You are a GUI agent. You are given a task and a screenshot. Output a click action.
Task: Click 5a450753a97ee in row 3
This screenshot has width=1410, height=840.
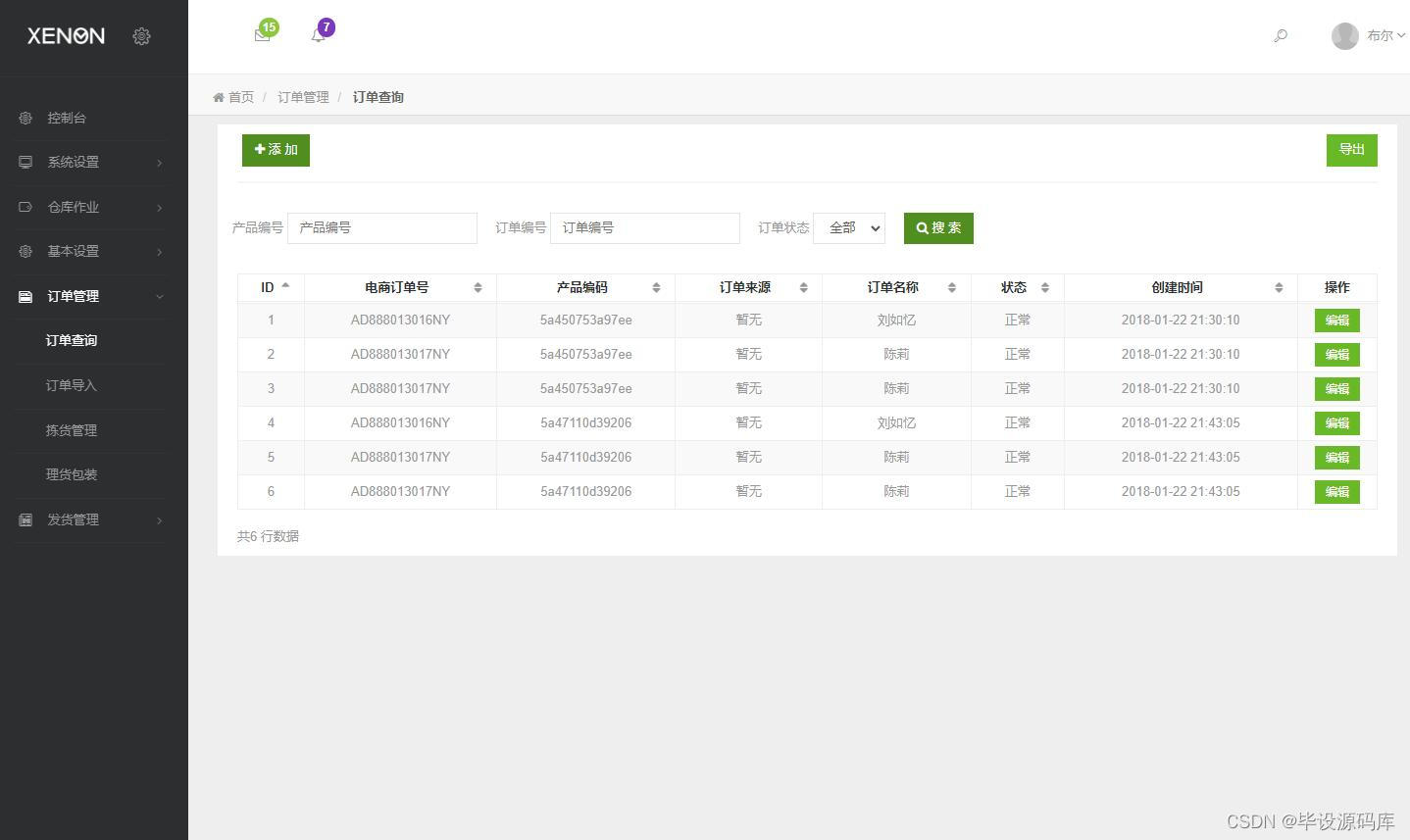[585, 388]
